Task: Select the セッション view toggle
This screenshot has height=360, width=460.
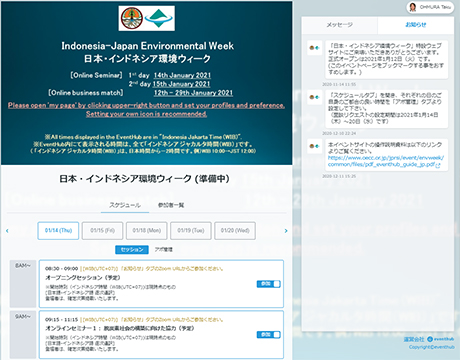Action: click(132, 250)
